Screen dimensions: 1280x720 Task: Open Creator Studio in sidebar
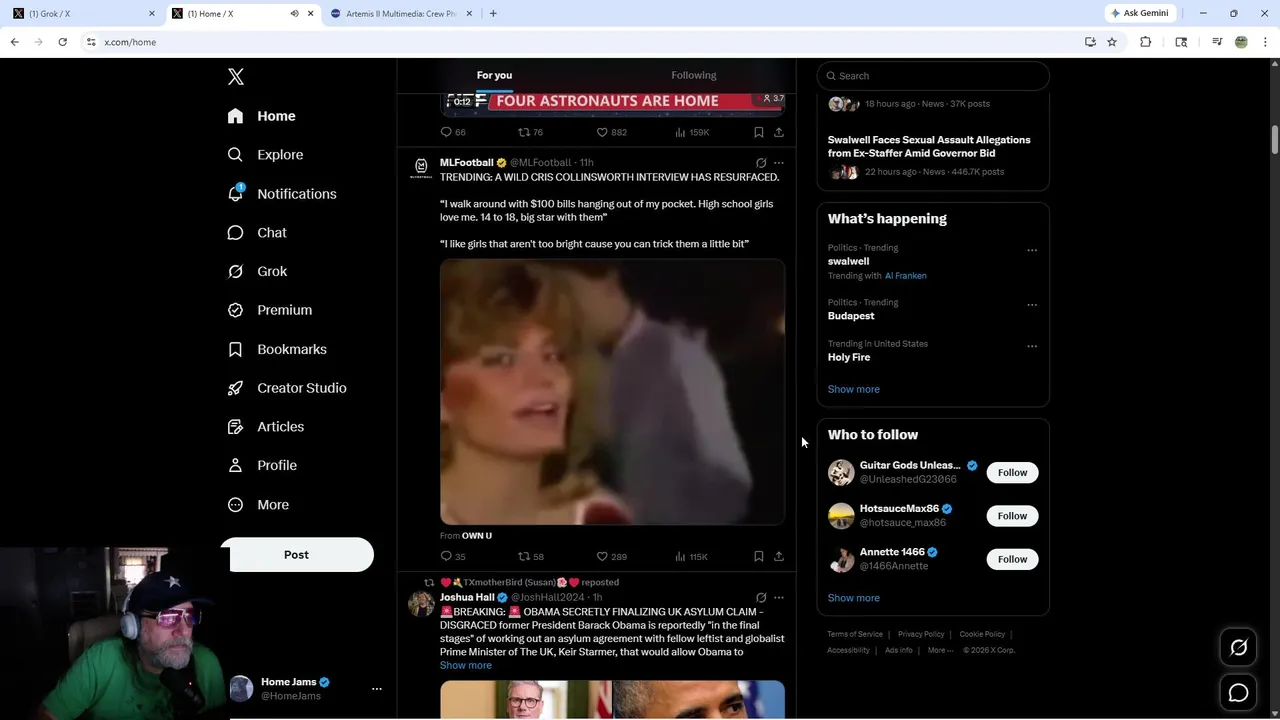pyautogui.click(x=287, y=388)
